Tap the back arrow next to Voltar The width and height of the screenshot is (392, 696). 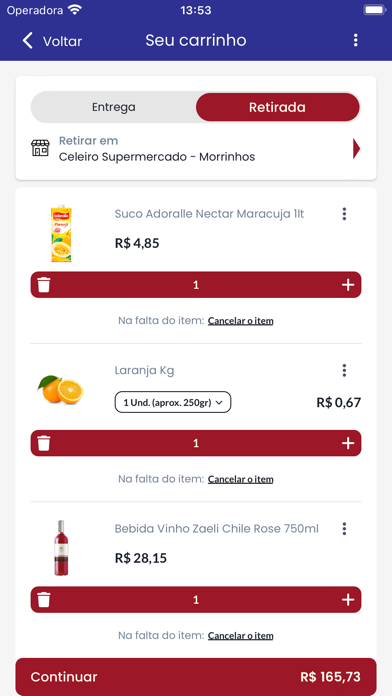28,40
